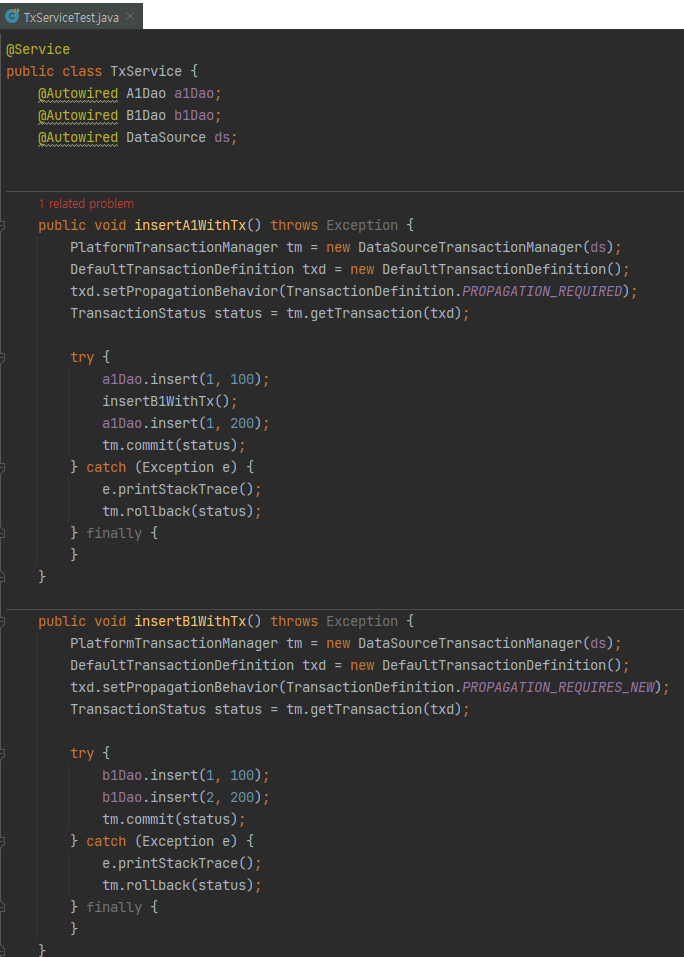Click the insertA1WithTx method name

[x=190, y=225]
